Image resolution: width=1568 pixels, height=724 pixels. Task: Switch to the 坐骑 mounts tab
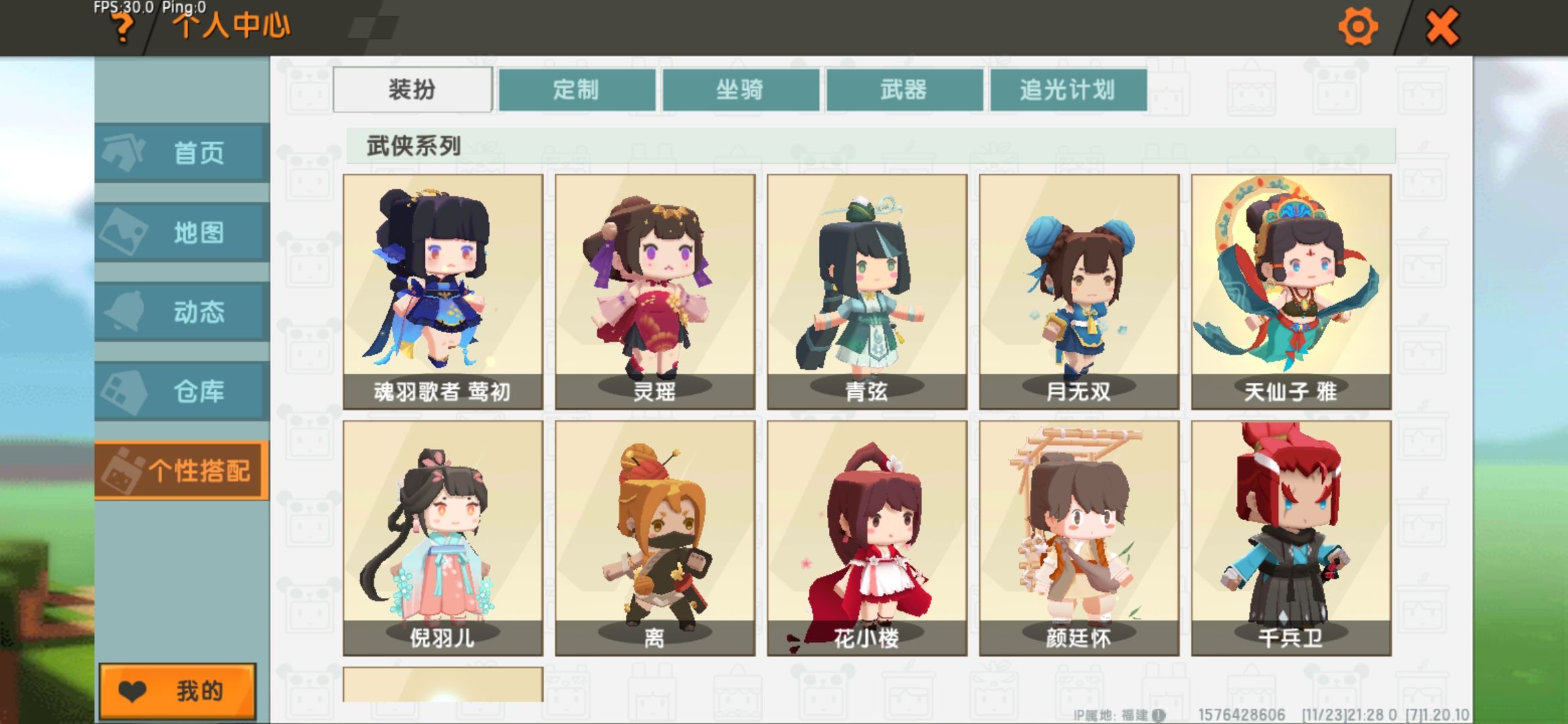(x=740, y=89)
